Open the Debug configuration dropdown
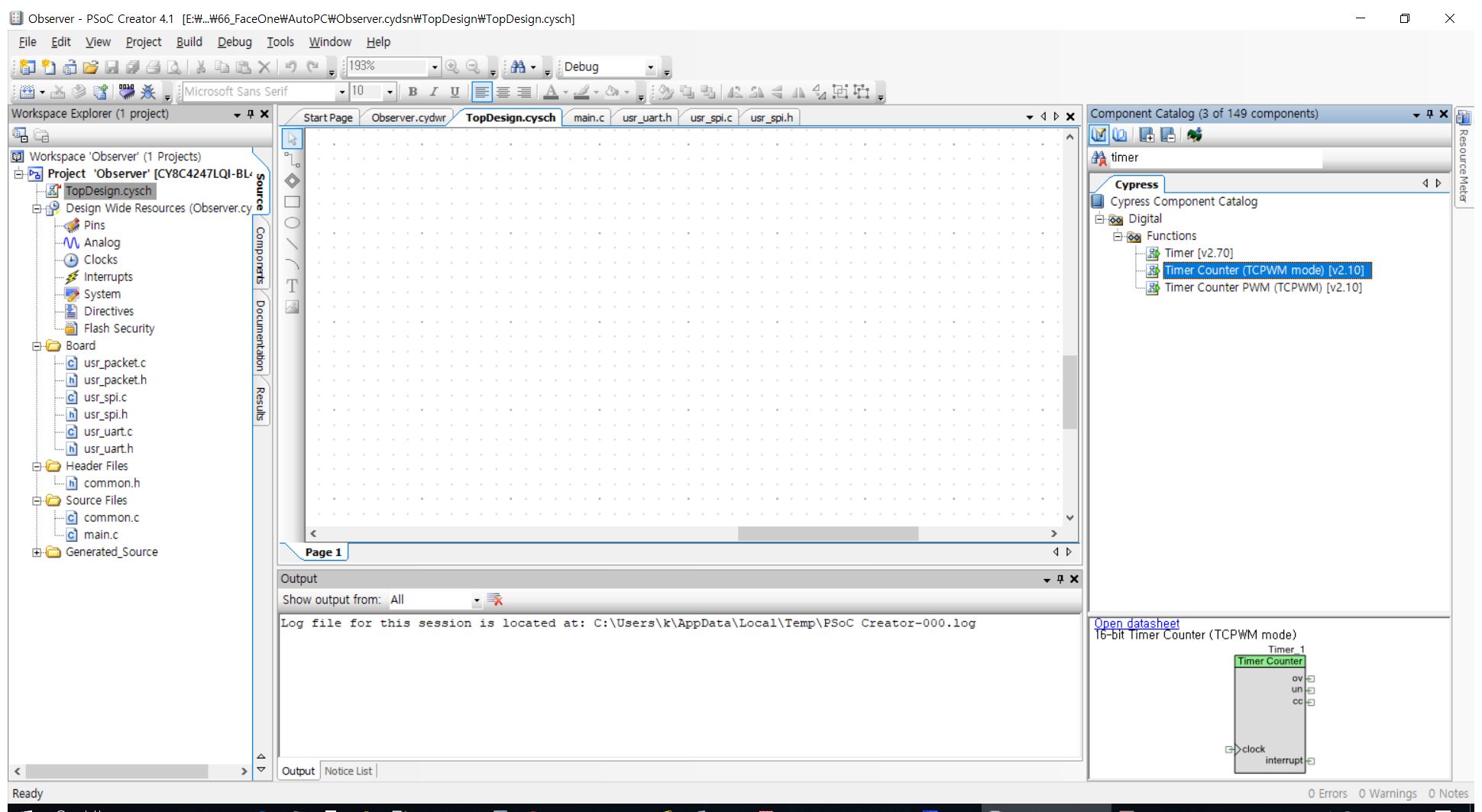Viewport: 1482px width, 812px height. point(651,67)
